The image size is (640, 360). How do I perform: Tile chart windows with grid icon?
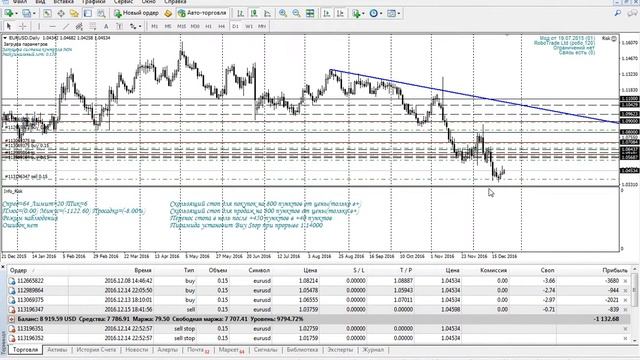click(310, 13)
